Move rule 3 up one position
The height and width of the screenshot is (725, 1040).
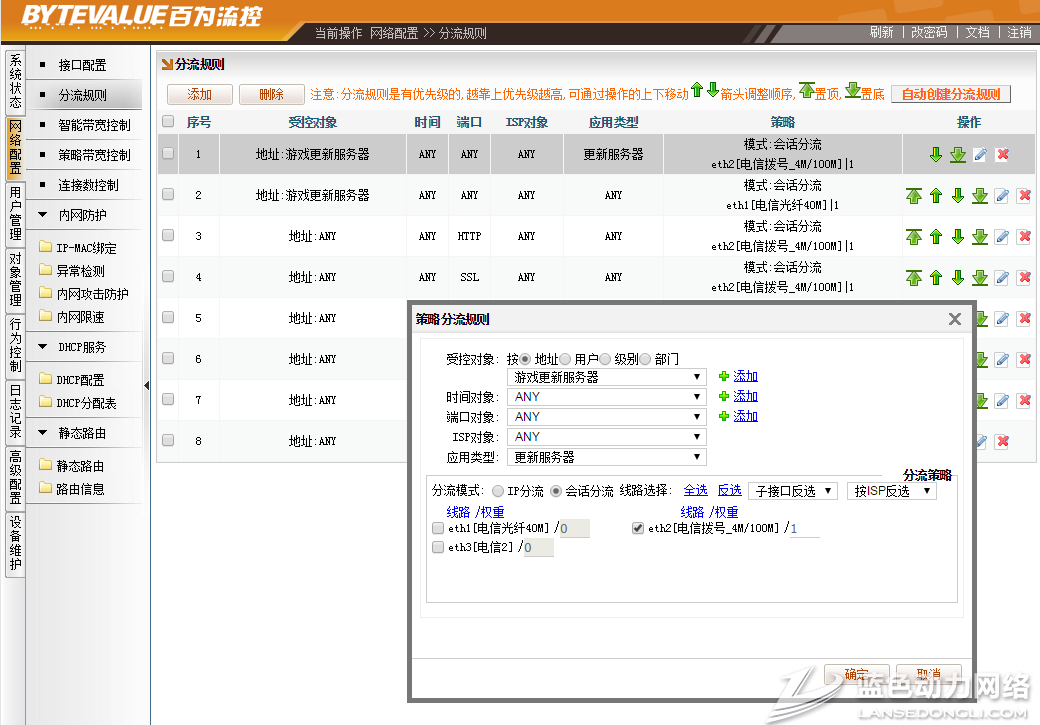click(x=936, y=237)
